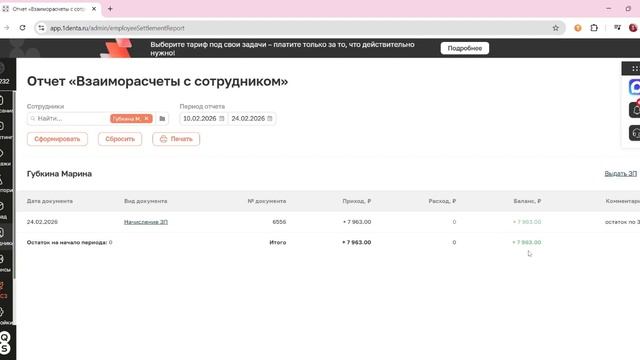Open the Chrome profile avatar

633,28
